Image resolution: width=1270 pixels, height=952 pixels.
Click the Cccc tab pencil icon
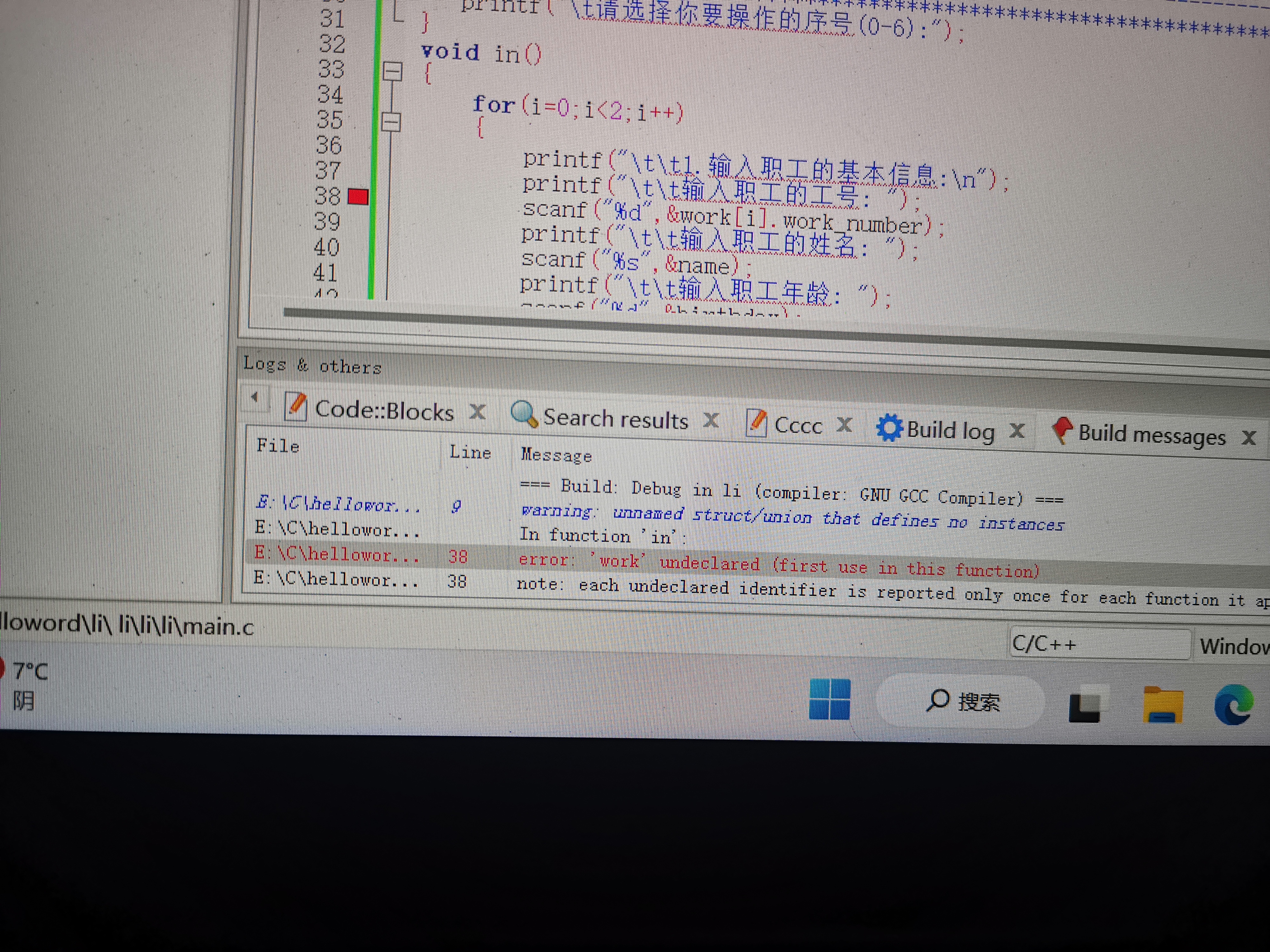click(x=756, y=422)
